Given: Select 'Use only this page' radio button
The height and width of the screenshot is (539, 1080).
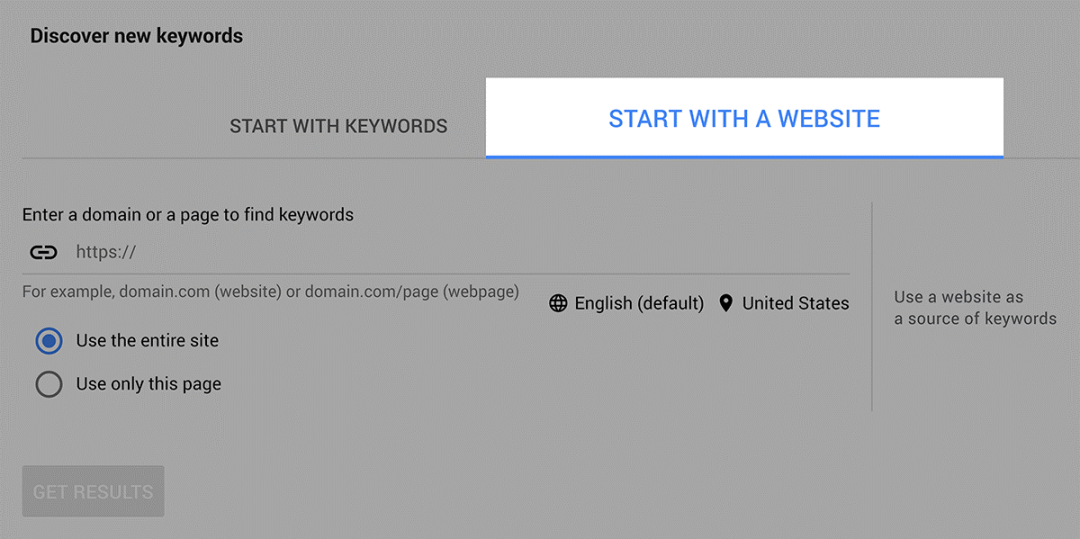Looking at the screenshot, I should (49, 384).
